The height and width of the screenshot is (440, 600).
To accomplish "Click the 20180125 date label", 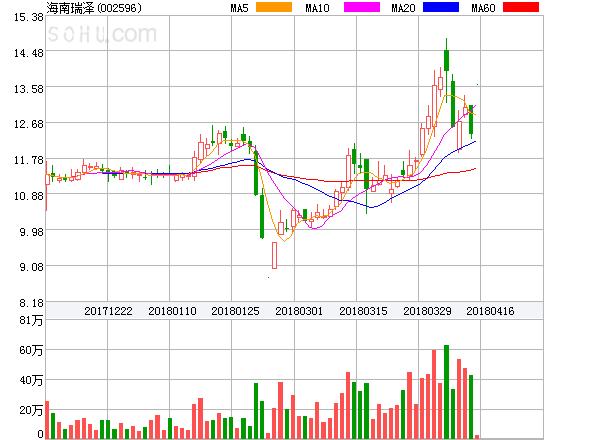I will [x=235, y=311].
